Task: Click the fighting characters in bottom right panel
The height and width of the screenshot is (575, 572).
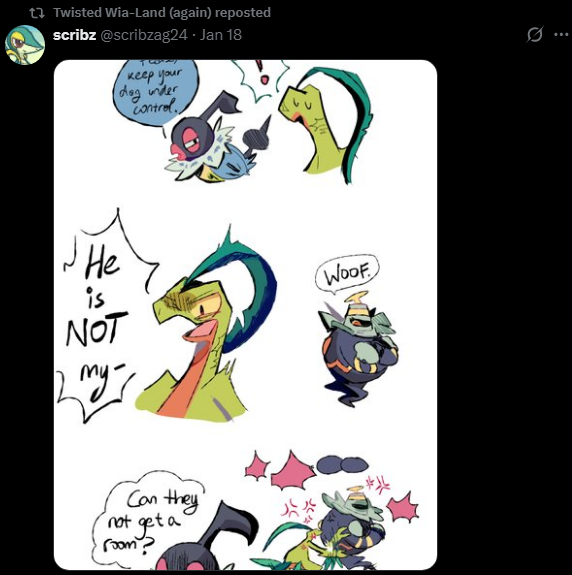Action: [x=330, y=528]
